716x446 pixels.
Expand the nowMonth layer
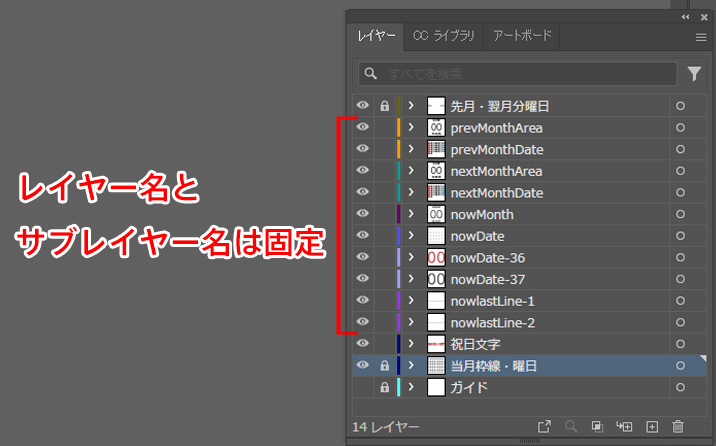click(x=411, y=214)
